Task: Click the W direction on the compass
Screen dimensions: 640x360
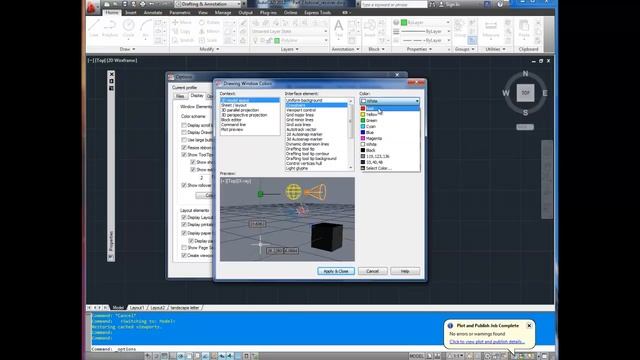Action: click(x=506, y=93)
